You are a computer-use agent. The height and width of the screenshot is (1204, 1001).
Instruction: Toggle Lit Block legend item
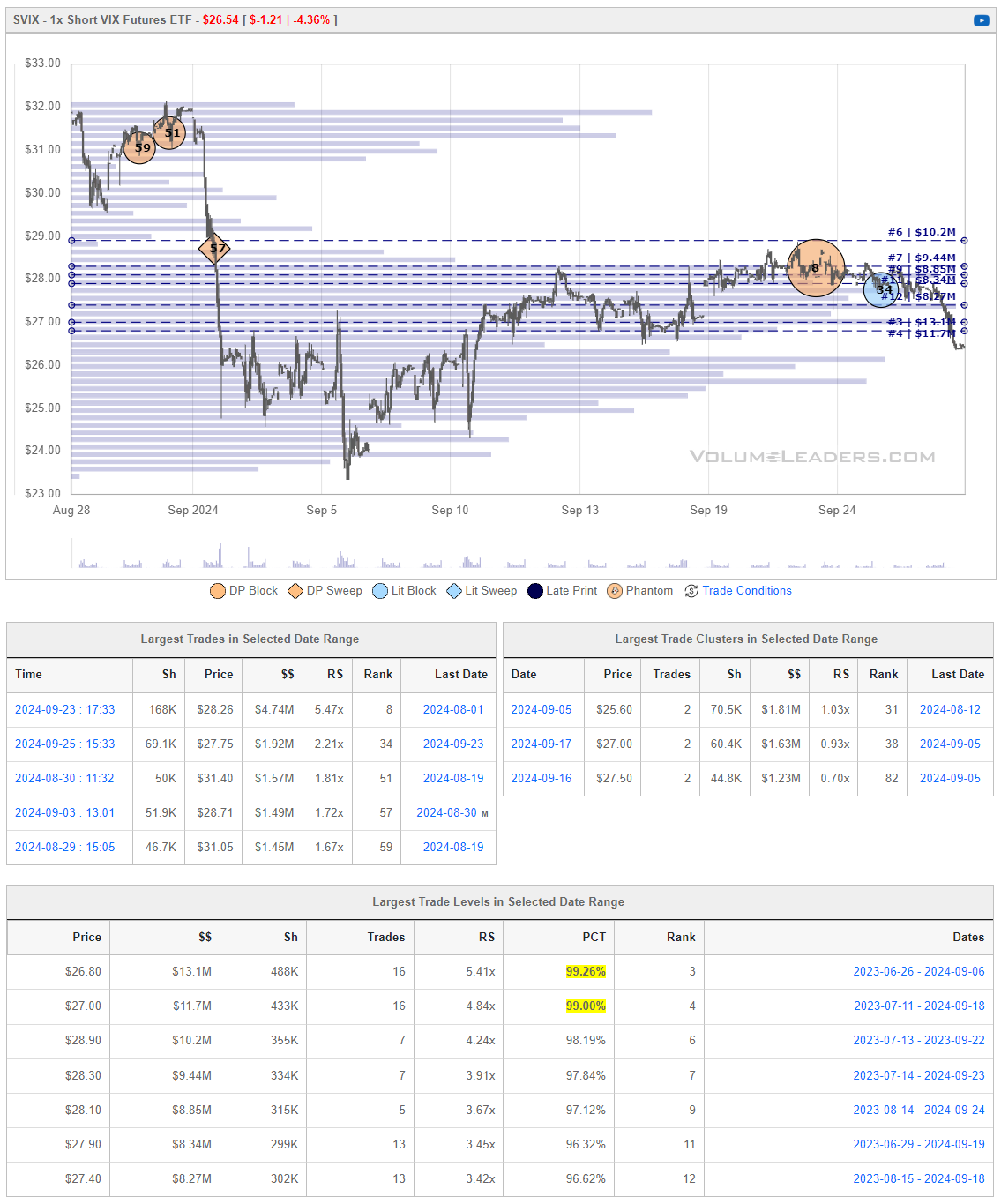[404, 591]
